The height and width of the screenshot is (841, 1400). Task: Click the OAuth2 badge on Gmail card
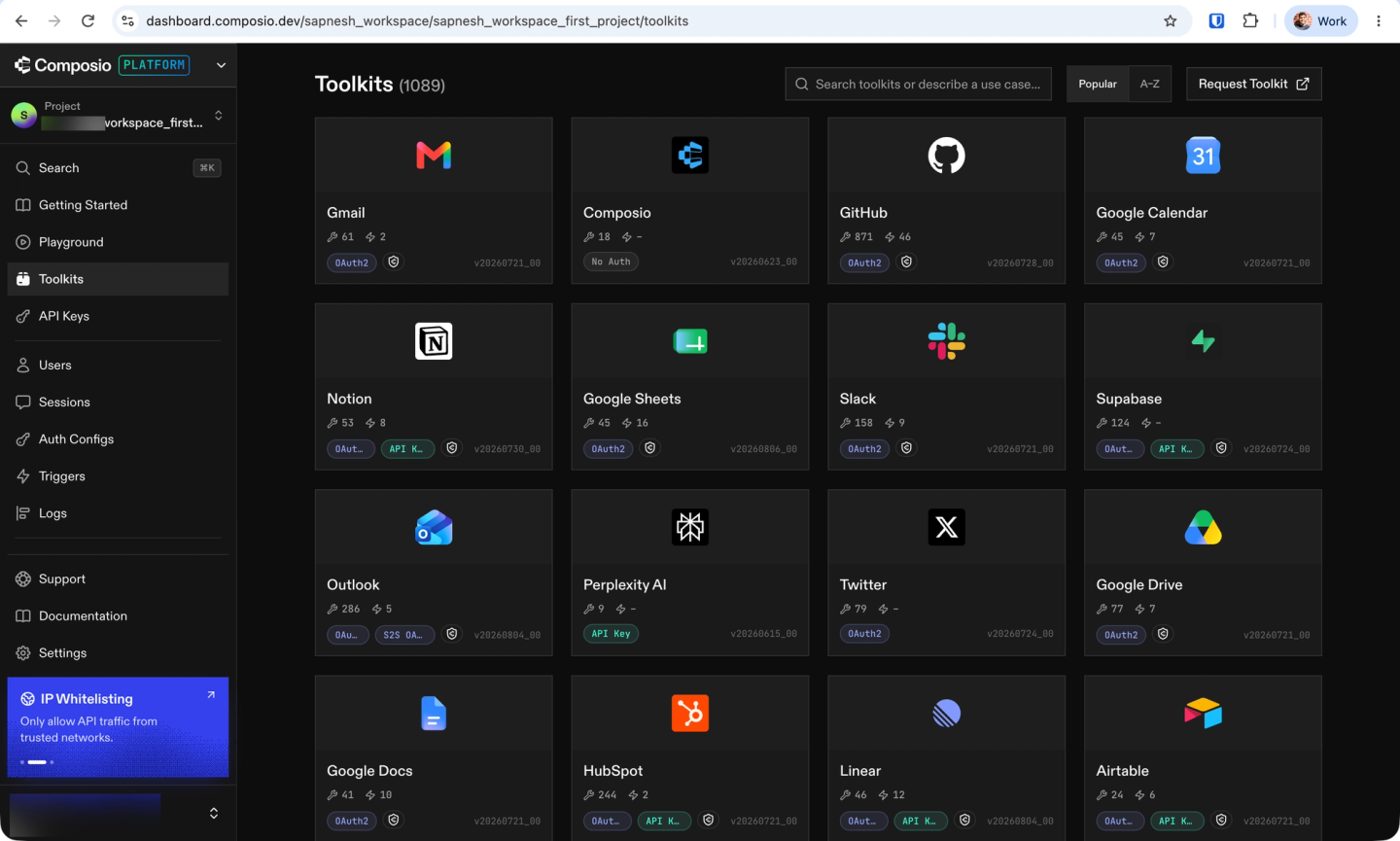pos(352,263)
